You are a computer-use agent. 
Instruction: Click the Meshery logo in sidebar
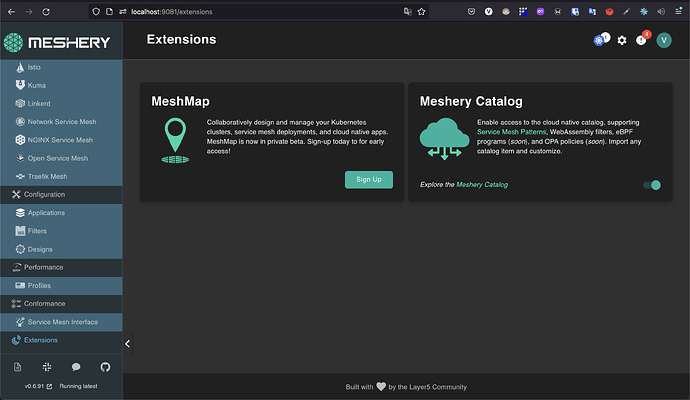point(57,43)
